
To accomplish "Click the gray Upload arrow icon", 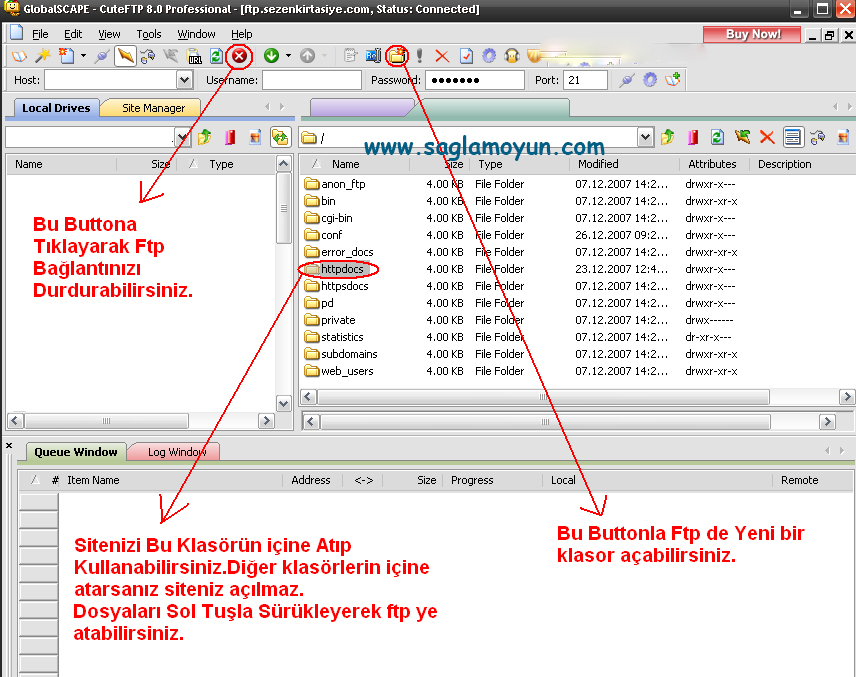I will click(x=308, y=56).
